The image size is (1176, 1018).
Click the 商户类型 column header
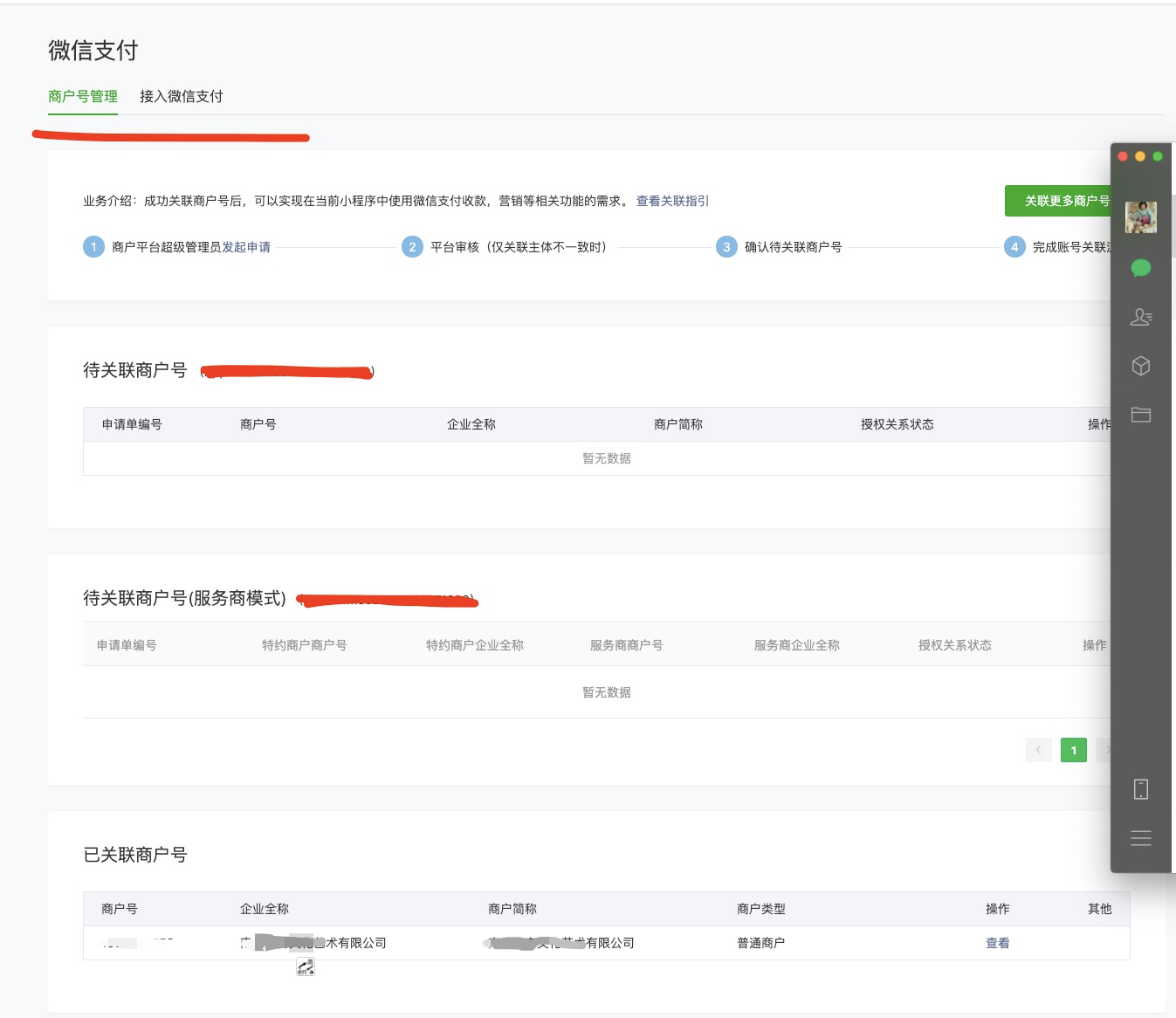point(760,909)
